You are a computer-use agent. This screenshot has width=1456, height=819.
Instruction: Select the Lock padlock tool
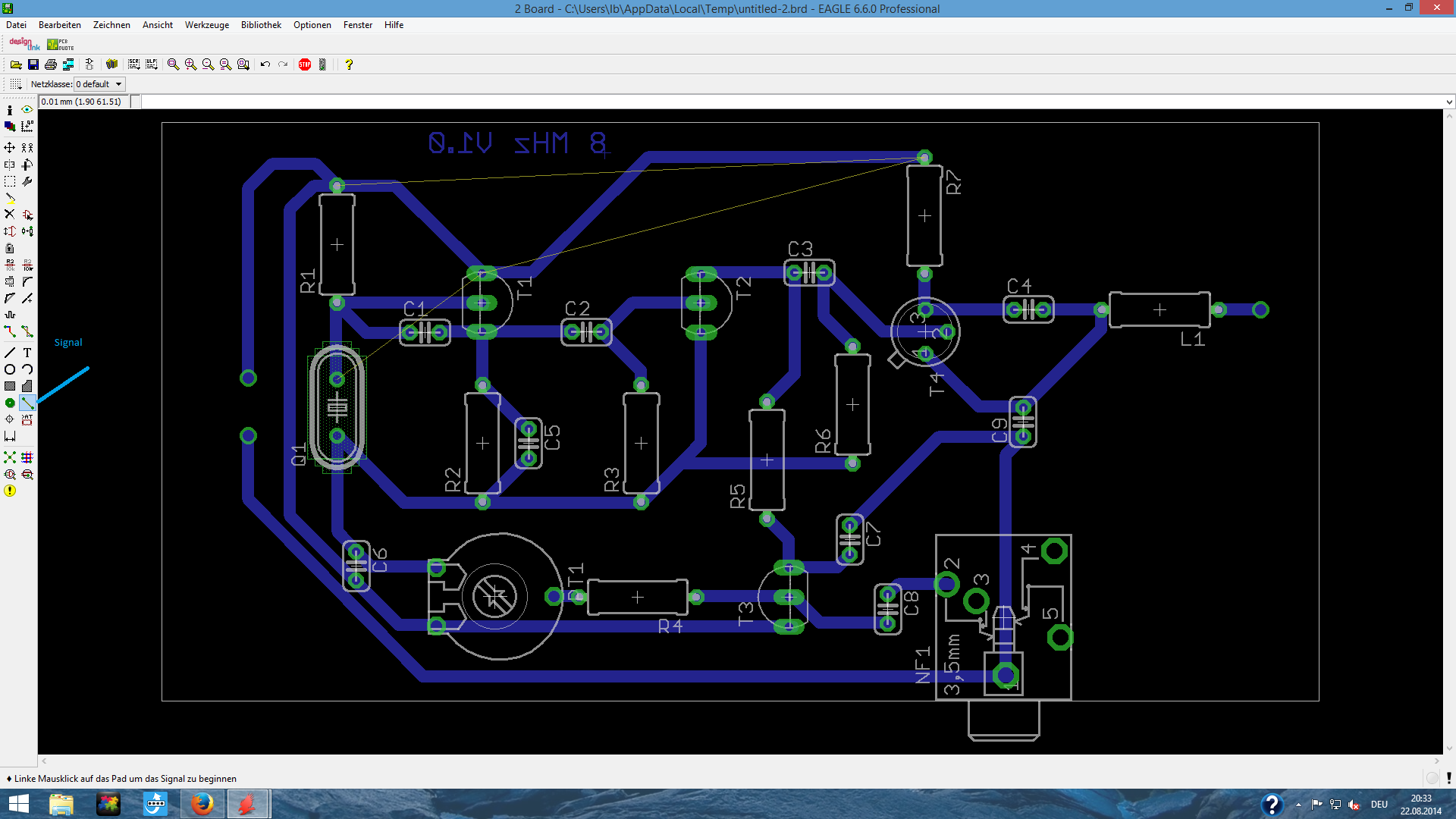(x=10, y=248)
